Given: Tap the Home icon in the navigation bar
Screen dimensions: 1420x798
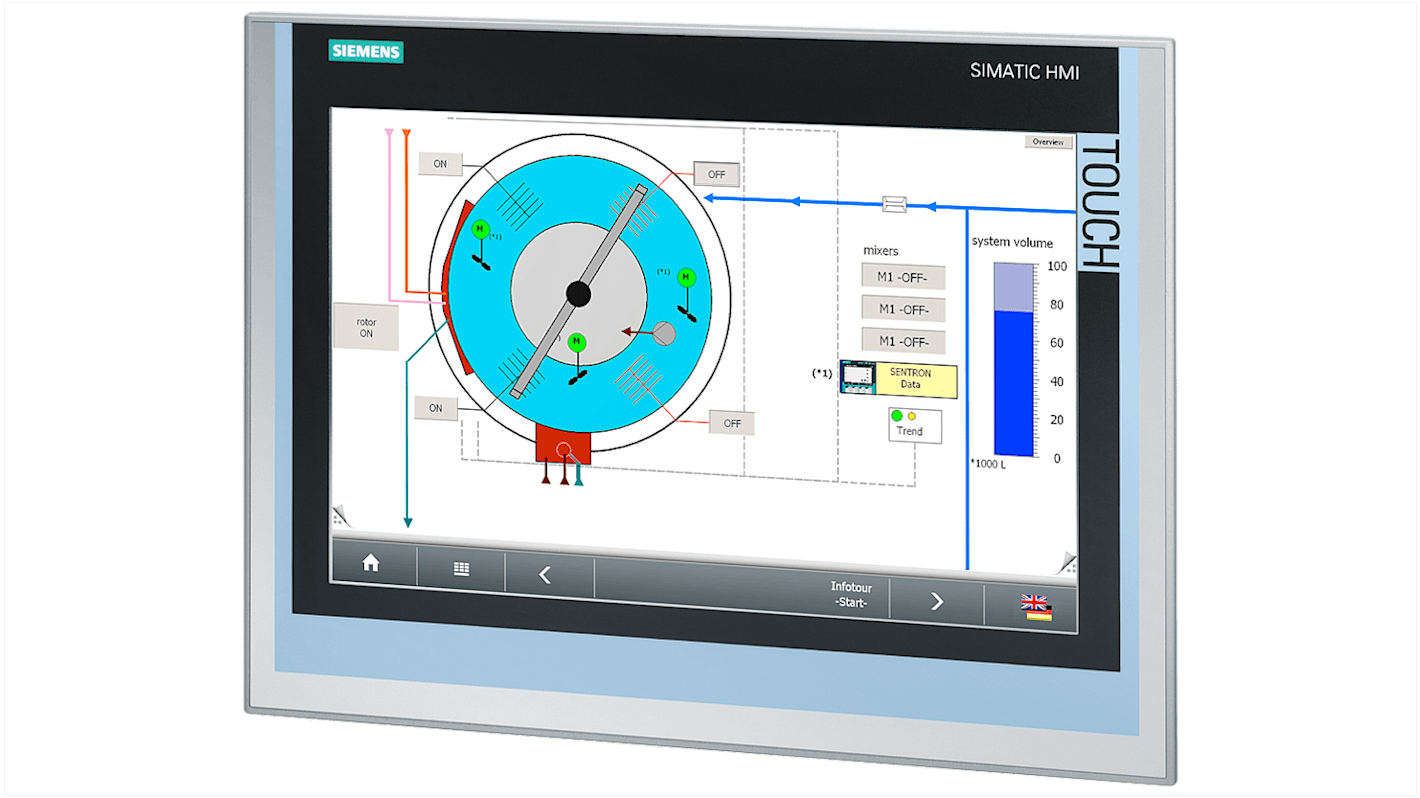Looking at the screenshot, I should 372,565.
